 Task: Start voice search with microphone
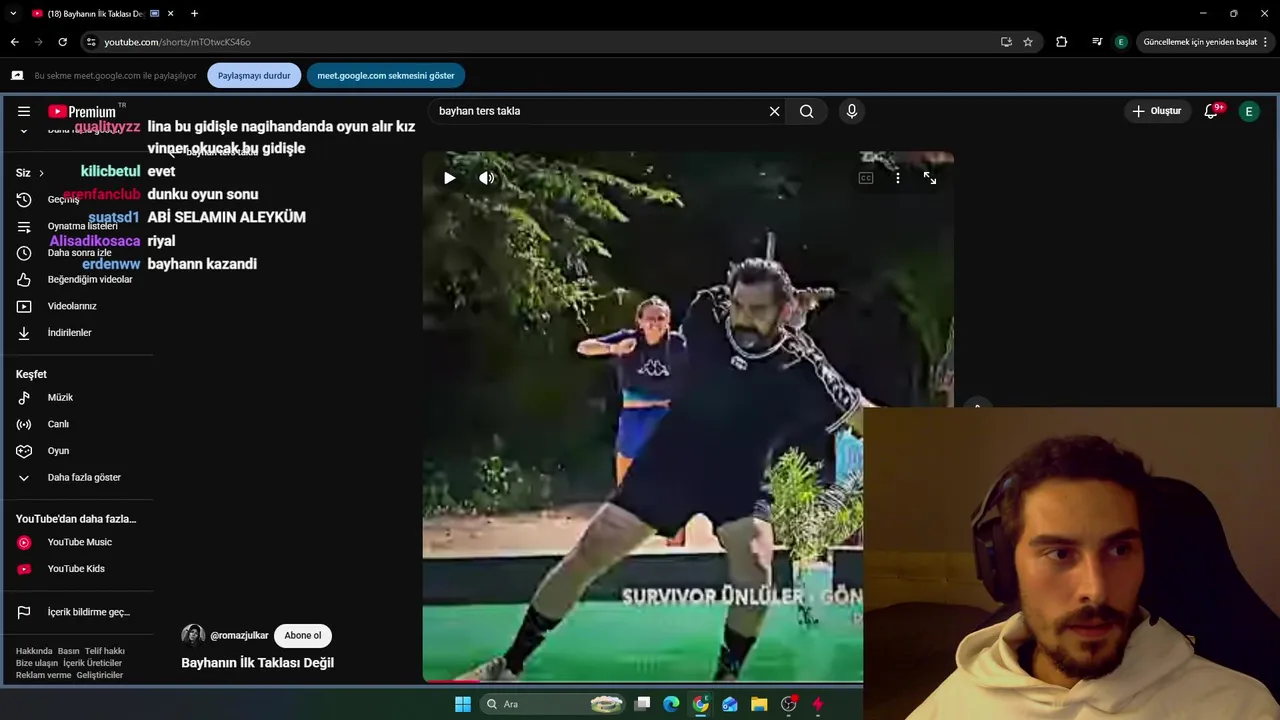point(852,111)
